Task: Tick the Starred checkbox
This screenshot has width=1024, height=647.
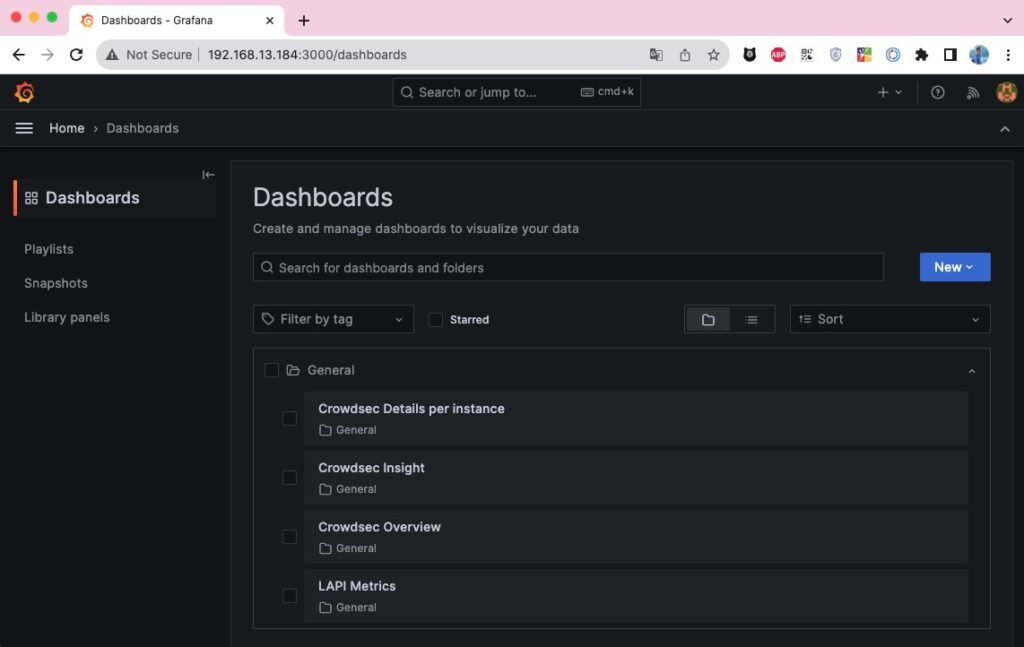Action: pyautogui.click(x=436, y=319)
